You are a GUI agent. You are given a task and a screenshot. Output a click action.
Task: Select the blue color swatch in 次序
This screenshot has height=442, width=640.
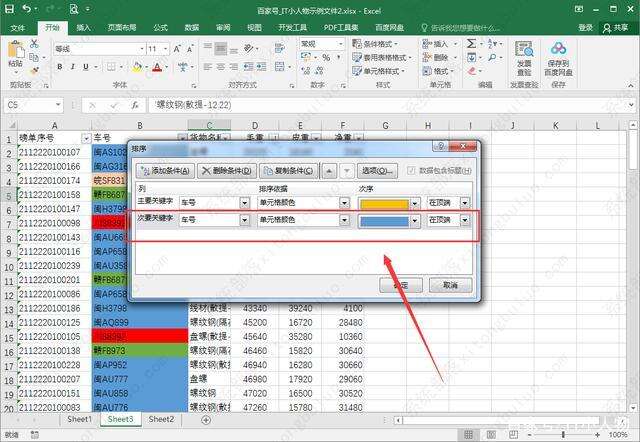pos(384,220)
